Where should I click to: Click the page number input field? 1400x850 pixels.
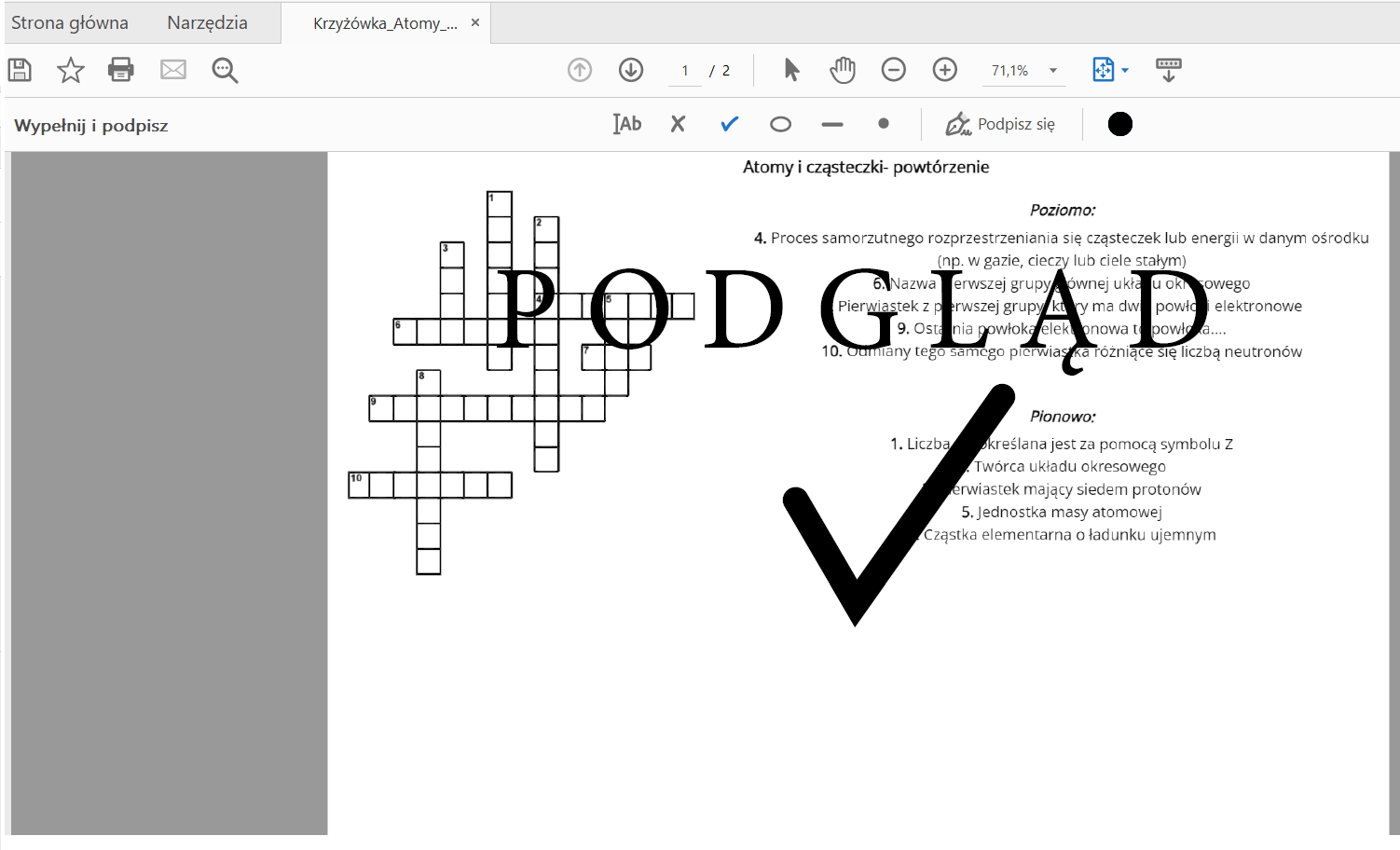685,71
